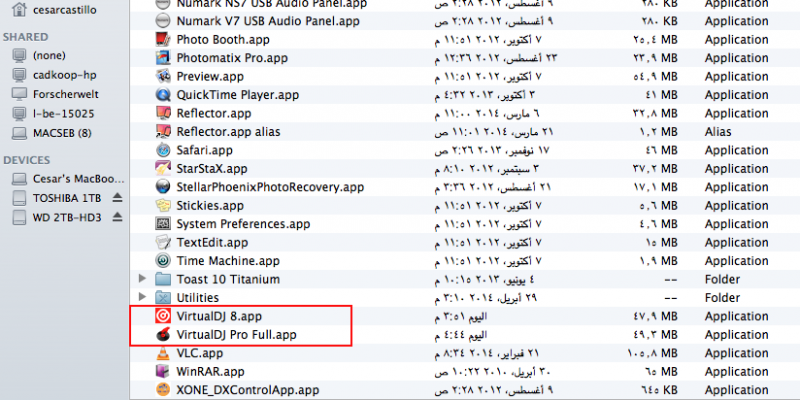Select the Preview app icon

pos(162,77)
